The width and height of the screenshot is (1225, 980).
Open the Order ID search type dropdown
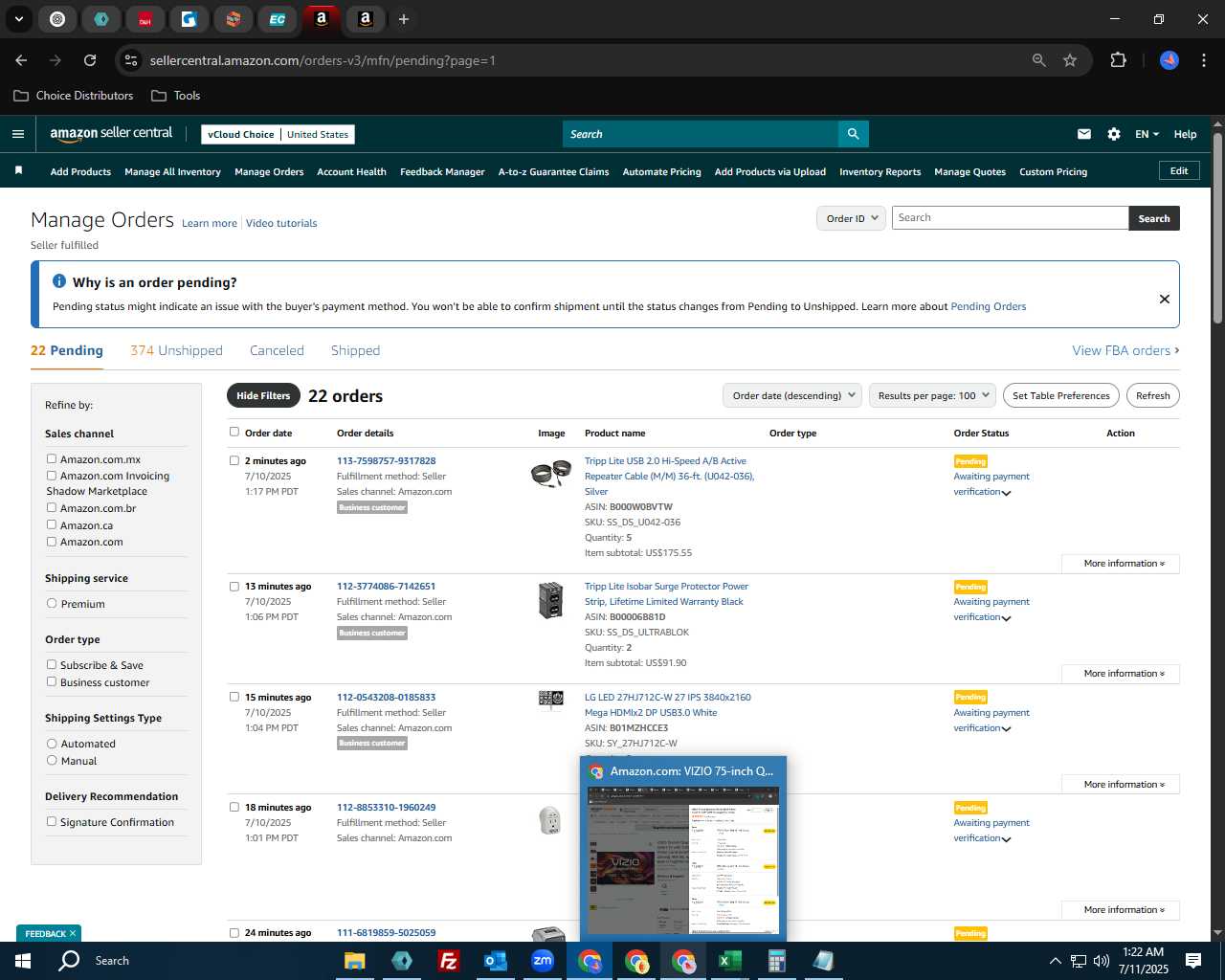(x=851, y=218)
